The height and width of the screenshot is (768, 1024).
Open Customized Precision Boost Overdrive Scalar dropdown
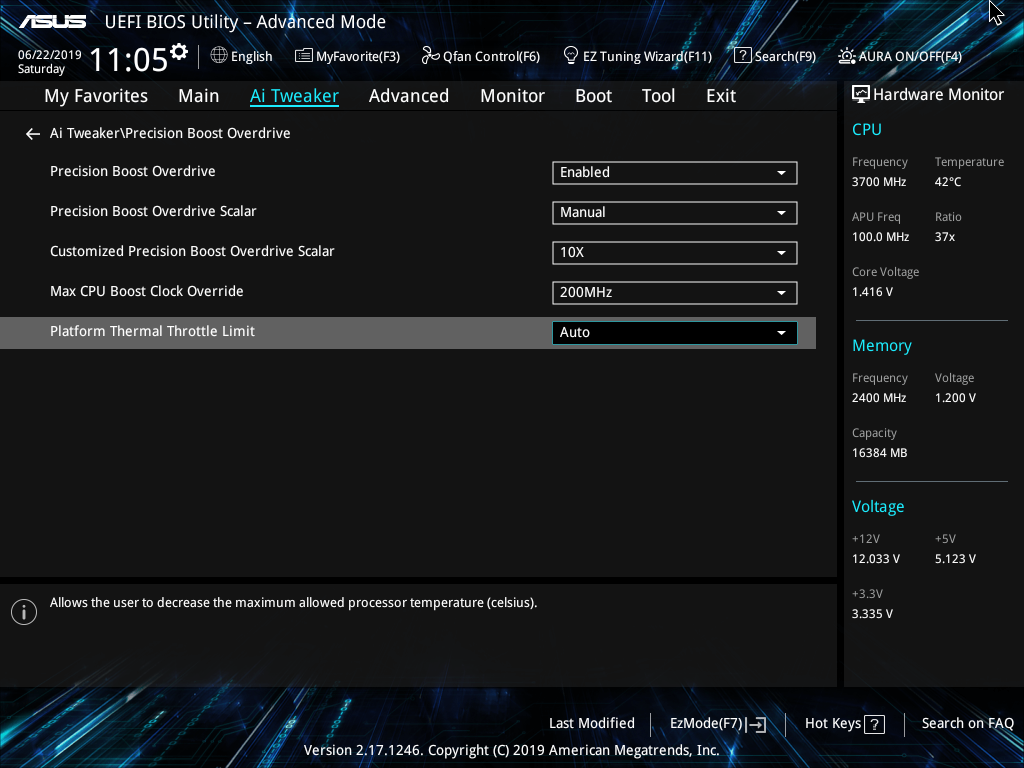675,253
